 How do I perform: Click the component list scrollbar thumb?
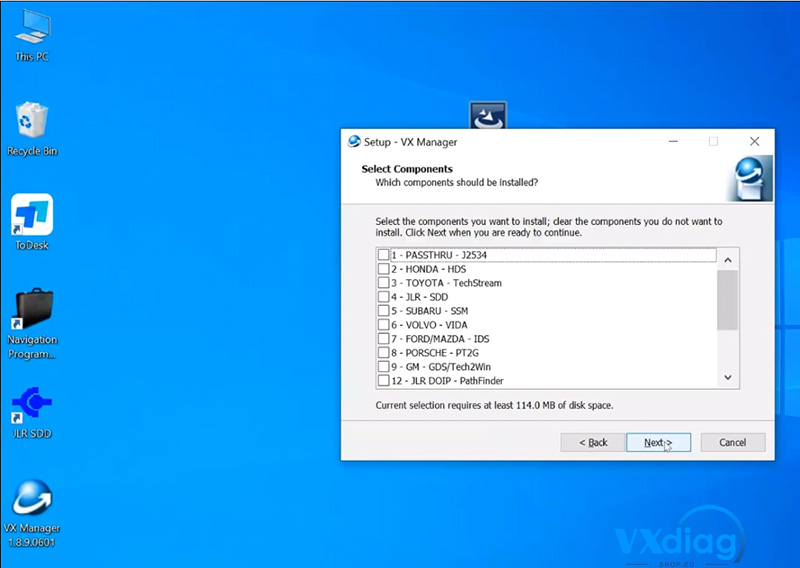728,300
